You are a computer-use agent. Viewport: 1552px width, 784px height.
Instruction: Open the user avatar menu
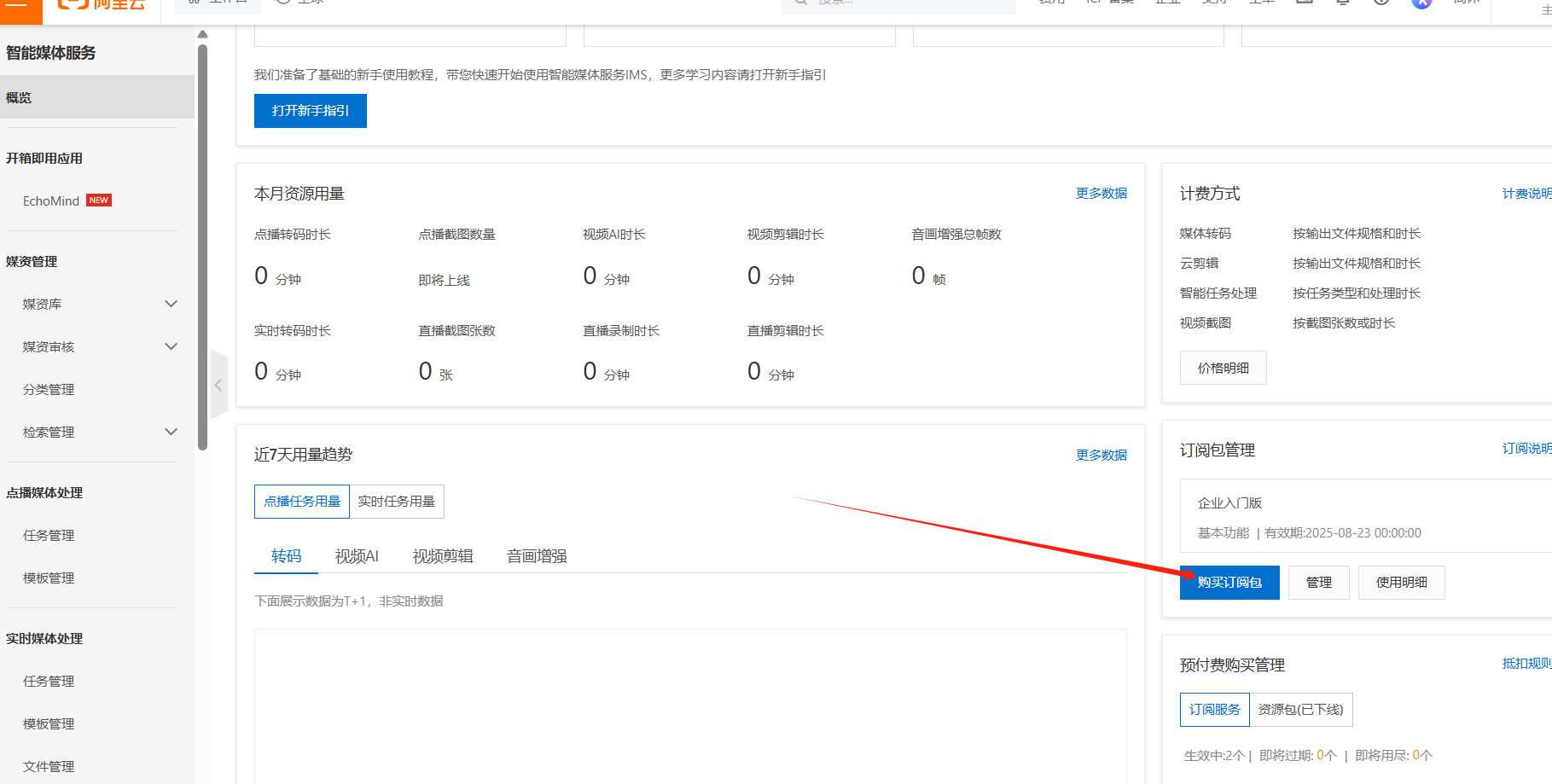tap(1421, 3)
